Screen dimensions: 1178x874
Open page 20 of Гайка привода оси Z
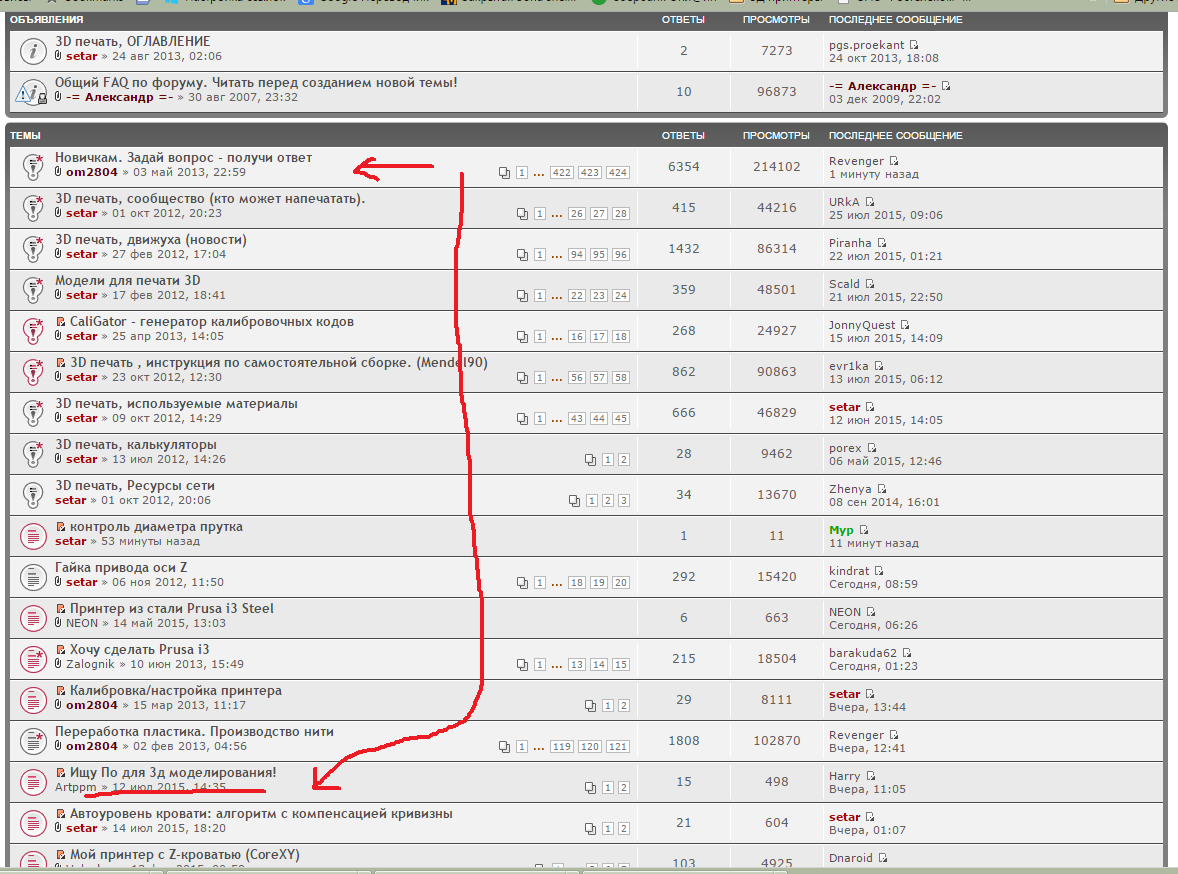pos(621,582)
